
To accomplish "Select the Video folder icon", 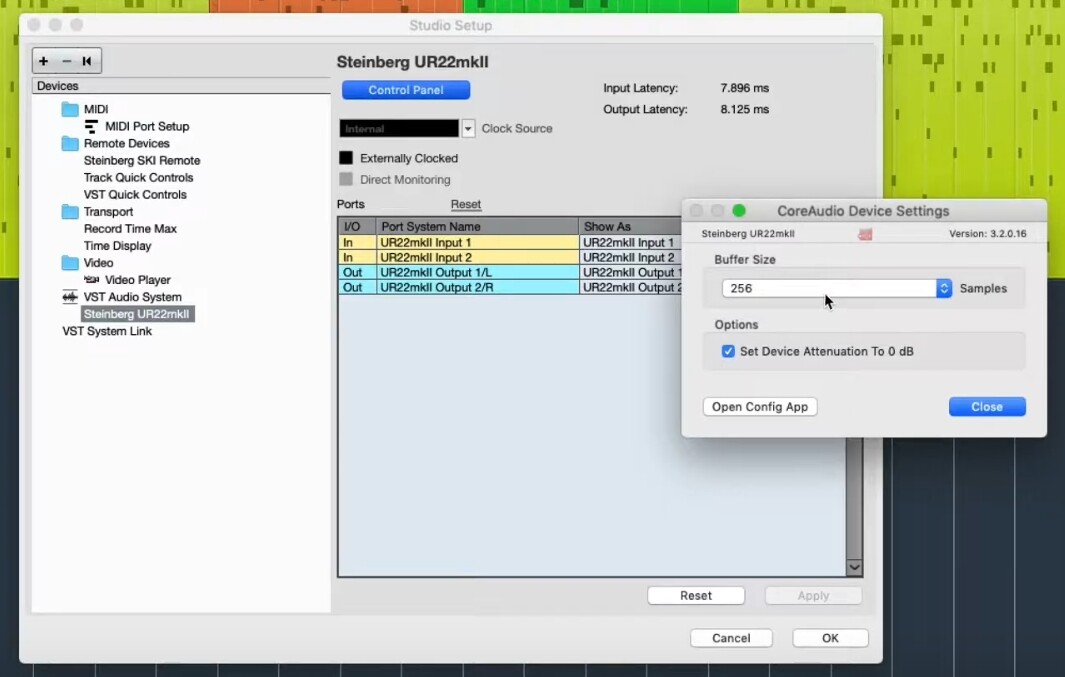I will (70, 263).
